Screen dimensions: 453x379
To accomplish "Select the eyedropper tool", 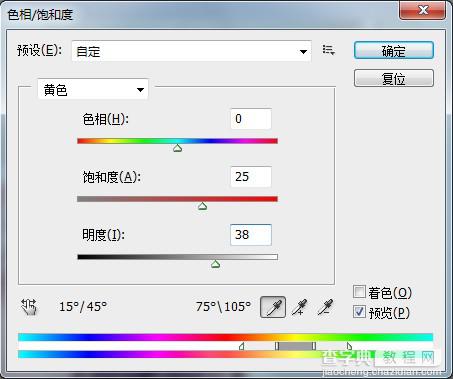I will coord(273,307).
